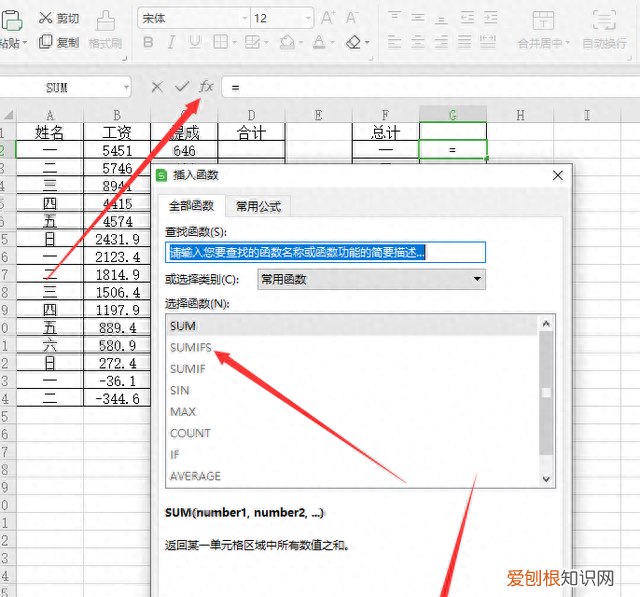
Task: Expand the fill color dropdown arrow
Action: tap(301, 42)
